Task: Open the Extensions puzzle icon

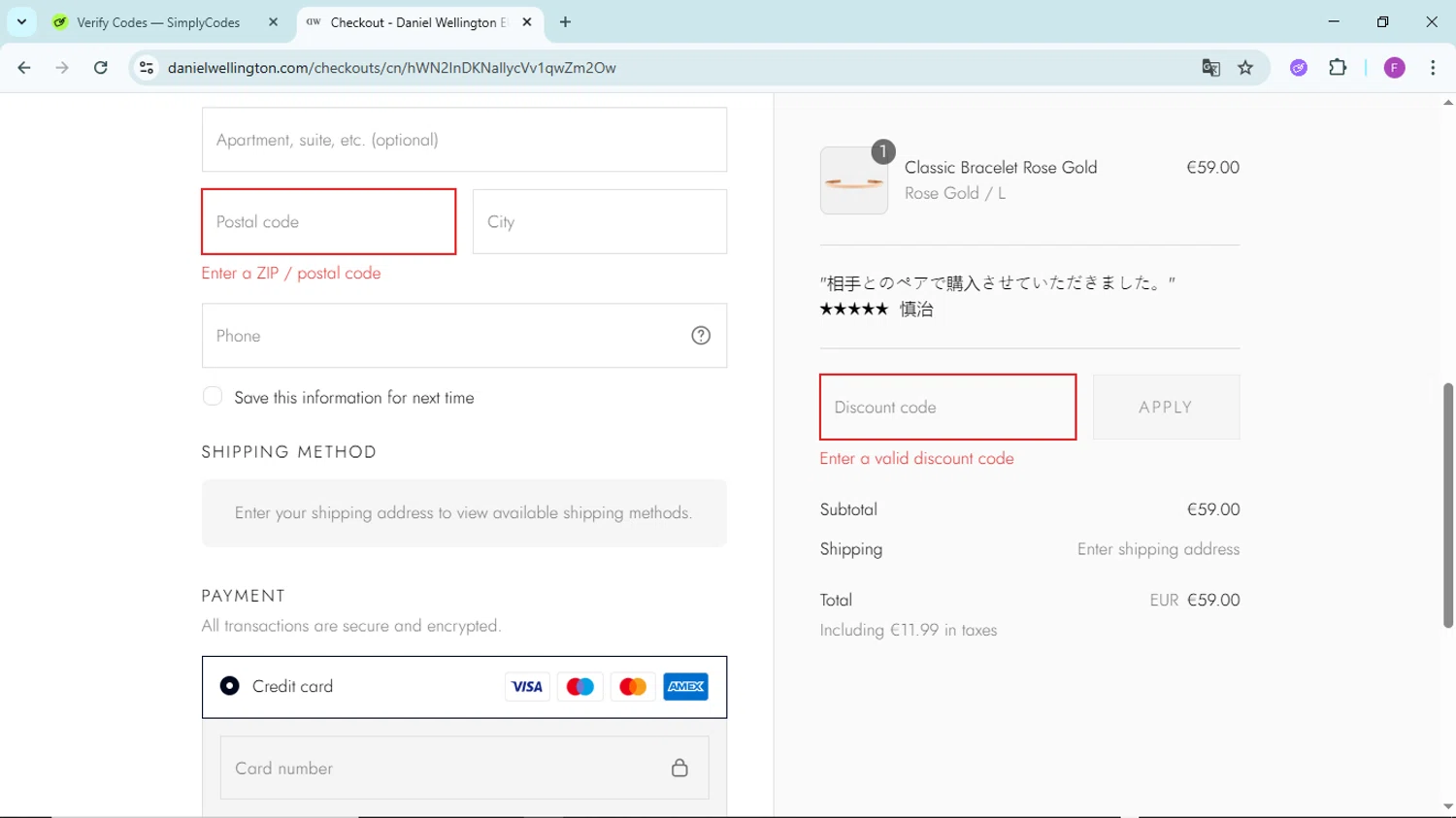Action: (1338, 68)
